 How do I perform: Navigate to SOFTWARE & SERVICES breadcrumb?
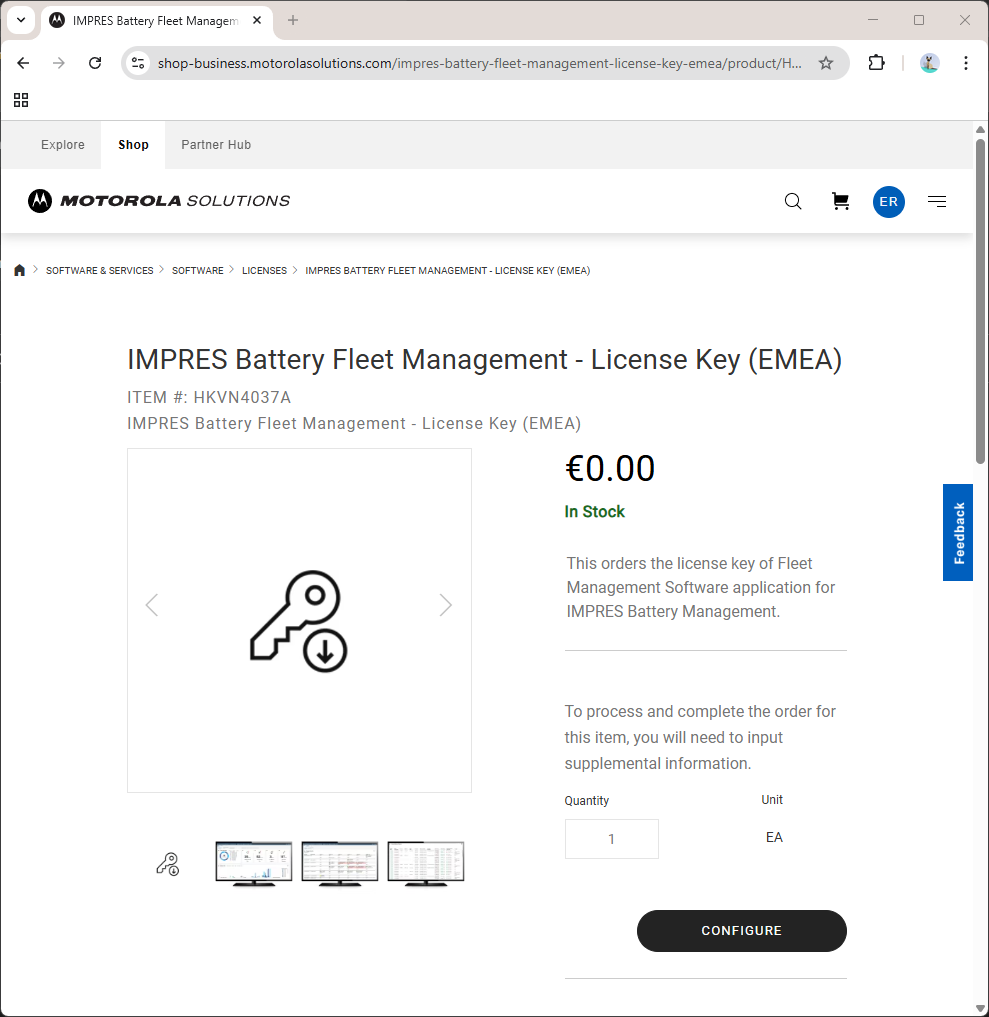click(x=100, y=271)
